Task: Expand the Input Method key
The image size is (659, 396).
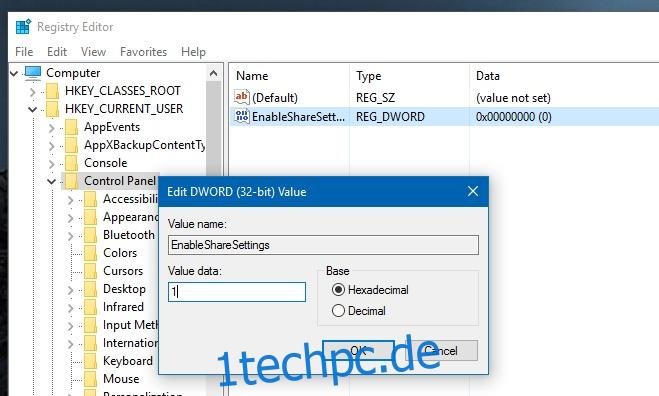Action: point(71,326)
